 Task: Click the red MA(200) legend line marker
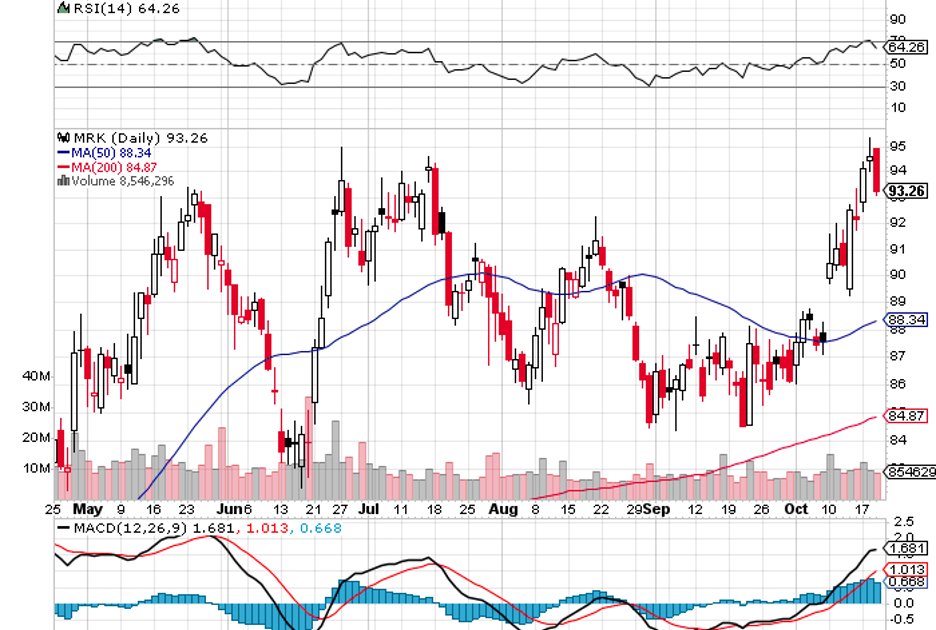pyautogui.click(x=64, y=167)
